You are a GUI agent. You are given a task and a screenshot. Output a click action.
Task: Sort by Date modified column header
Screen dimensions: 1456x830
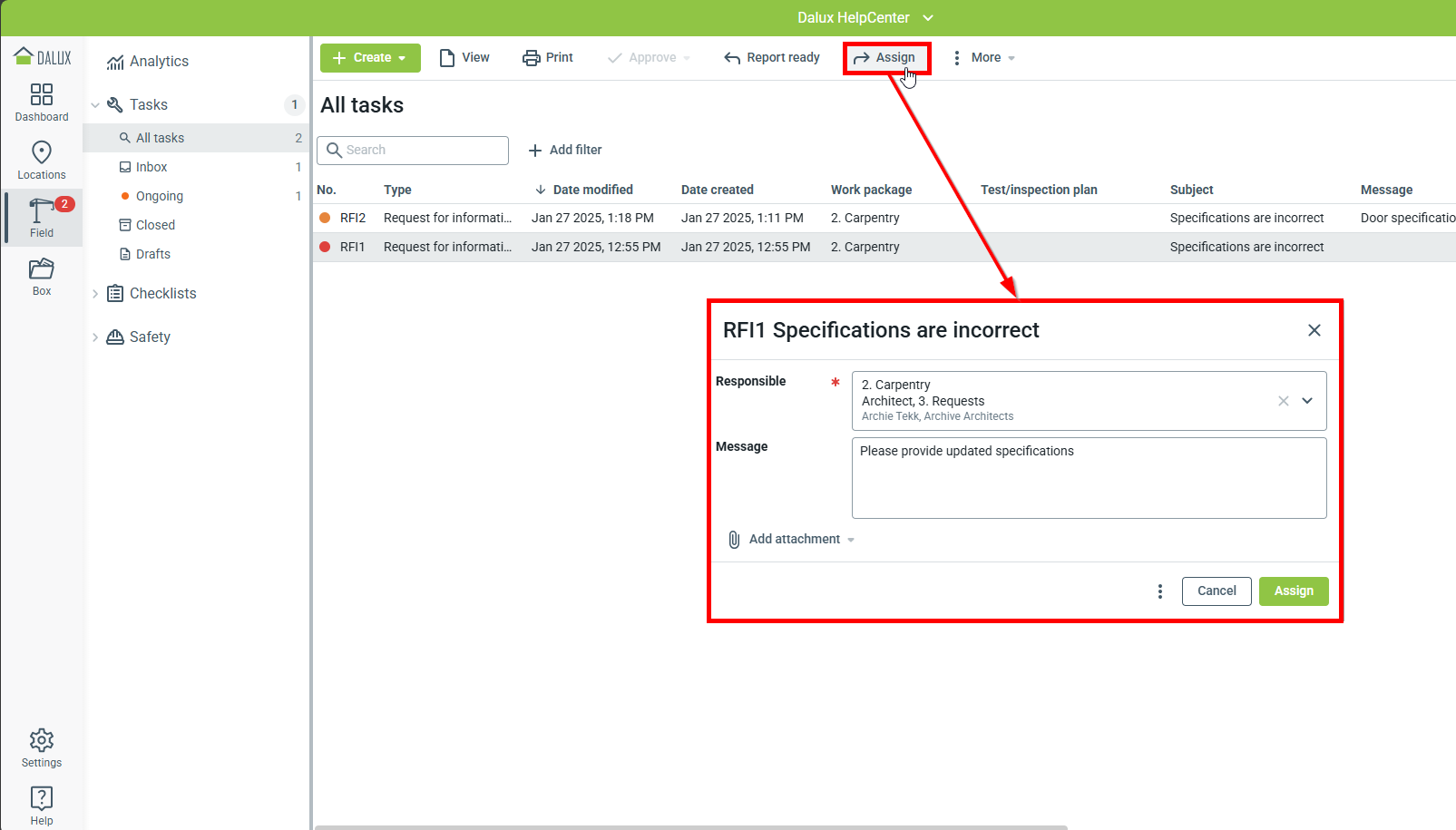click(592, 190)
